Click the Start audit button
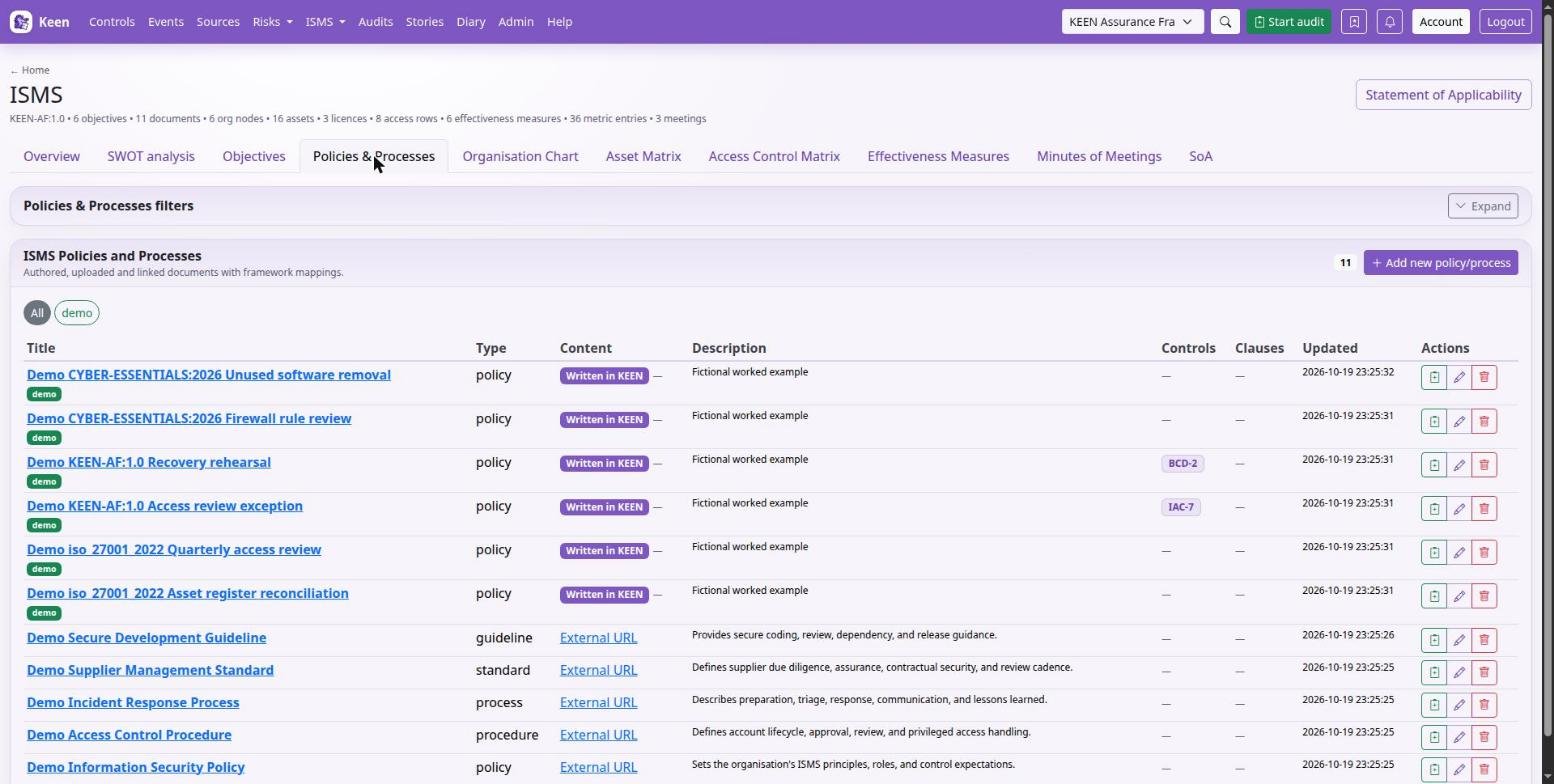 tap(1289, 21)
